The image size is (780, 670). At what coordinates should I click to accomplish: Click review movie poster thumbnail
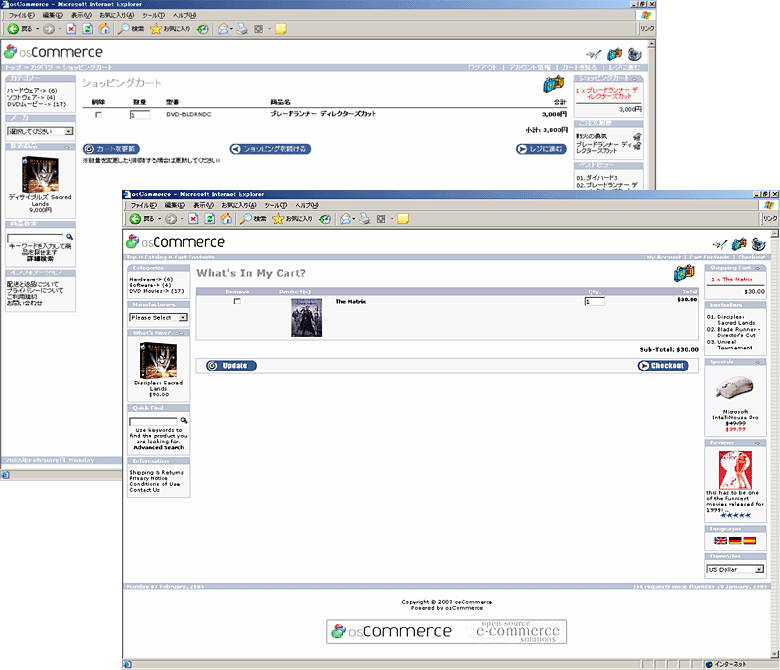(735, 470)
